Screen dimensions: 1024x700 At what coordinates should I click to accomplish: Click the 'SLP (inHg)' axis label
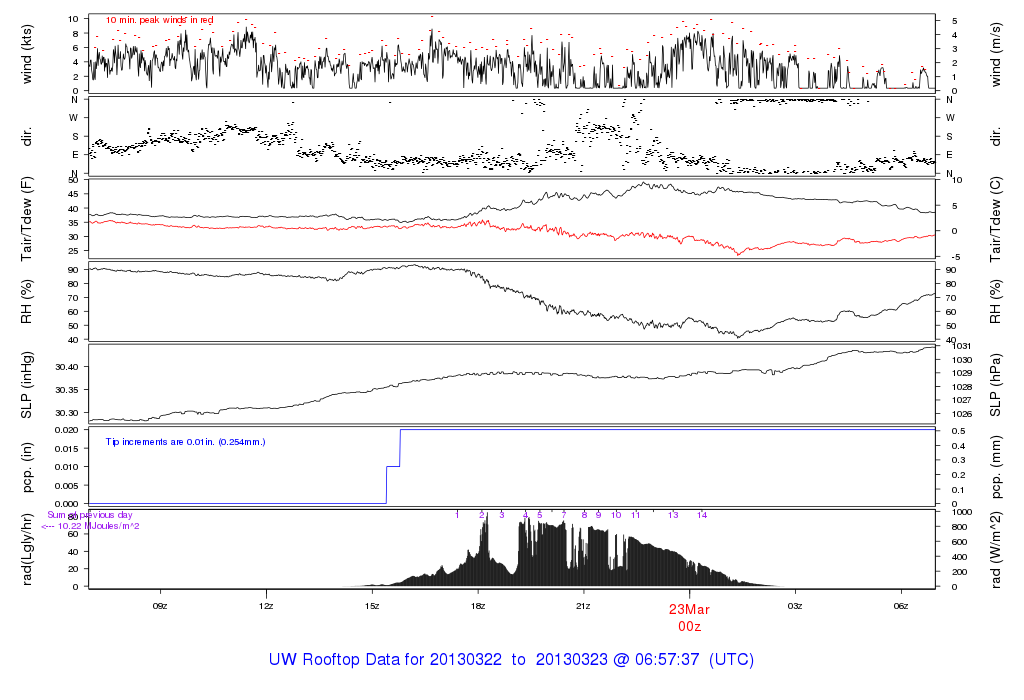27,384
